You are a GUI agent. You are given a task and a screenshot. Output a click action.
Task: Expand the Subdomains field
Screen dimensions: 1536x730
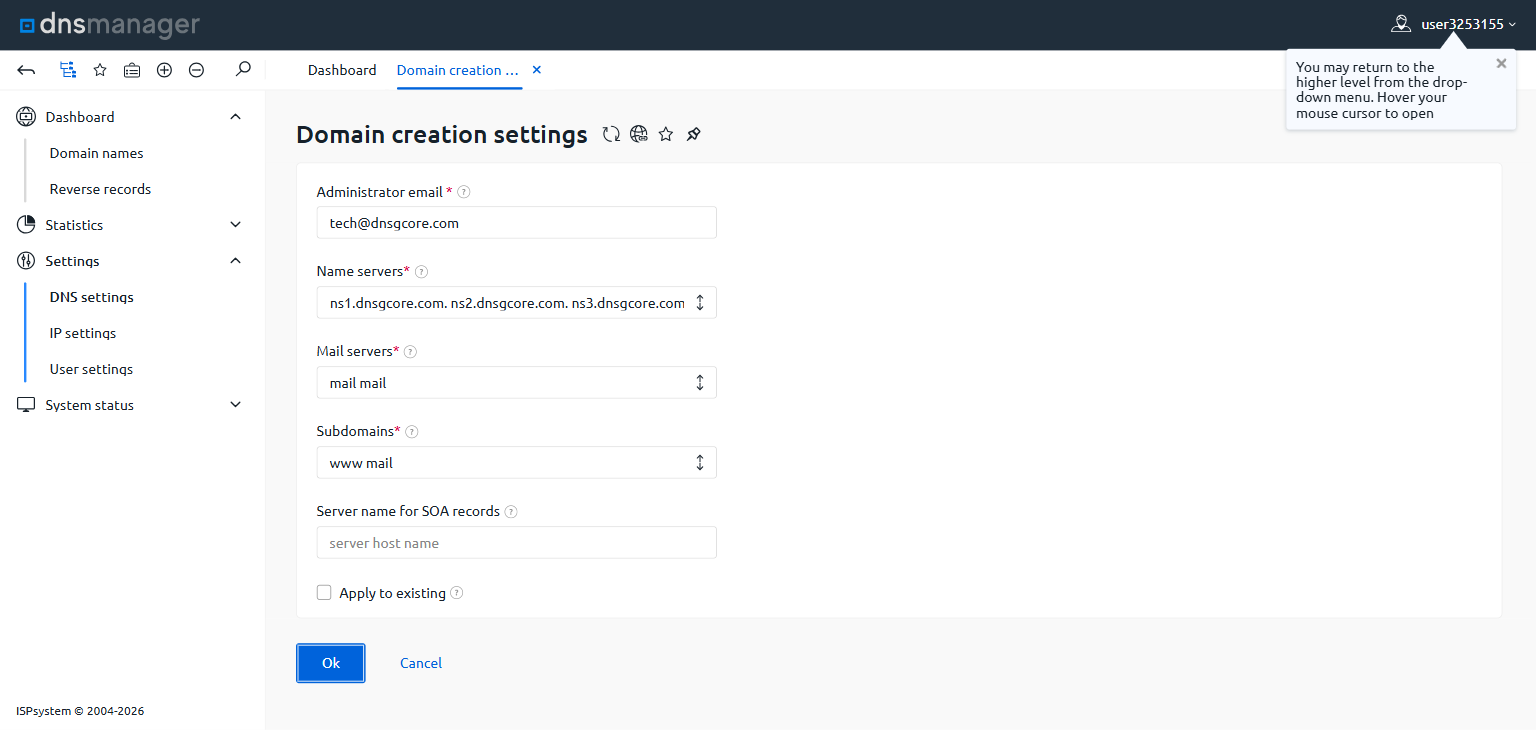[x=700, y=463]
